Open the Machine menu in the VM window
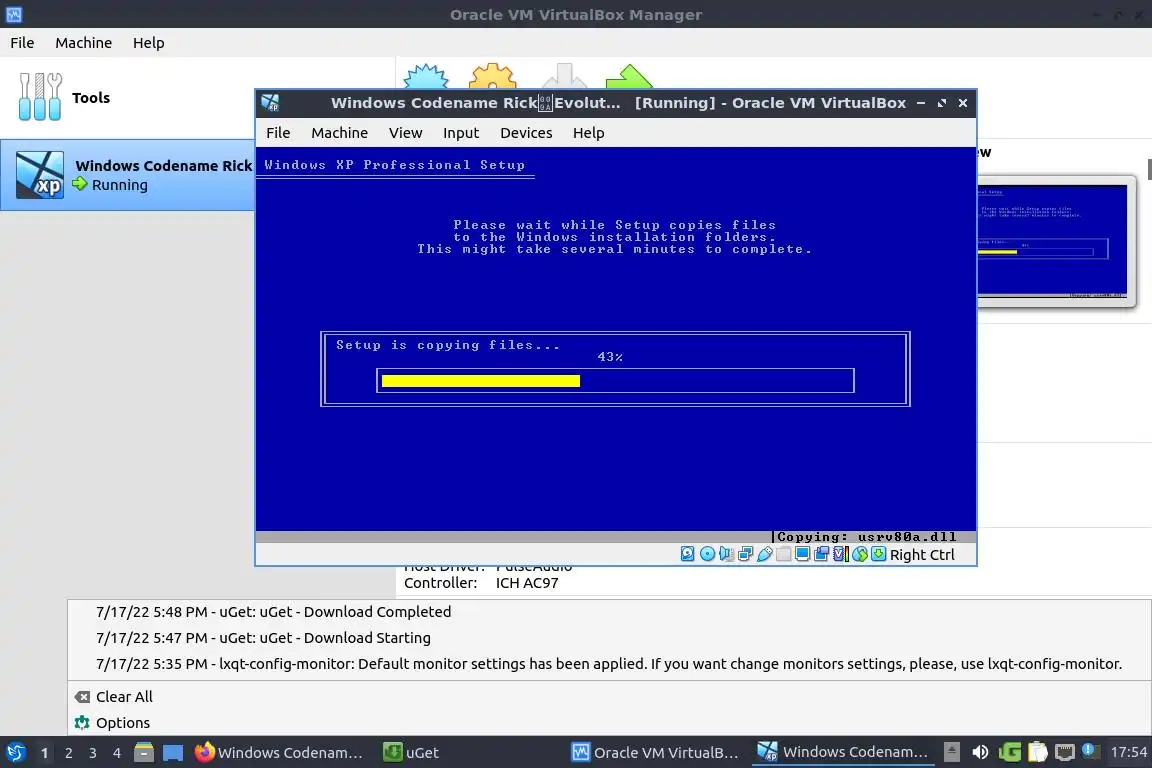 (339, 133)
